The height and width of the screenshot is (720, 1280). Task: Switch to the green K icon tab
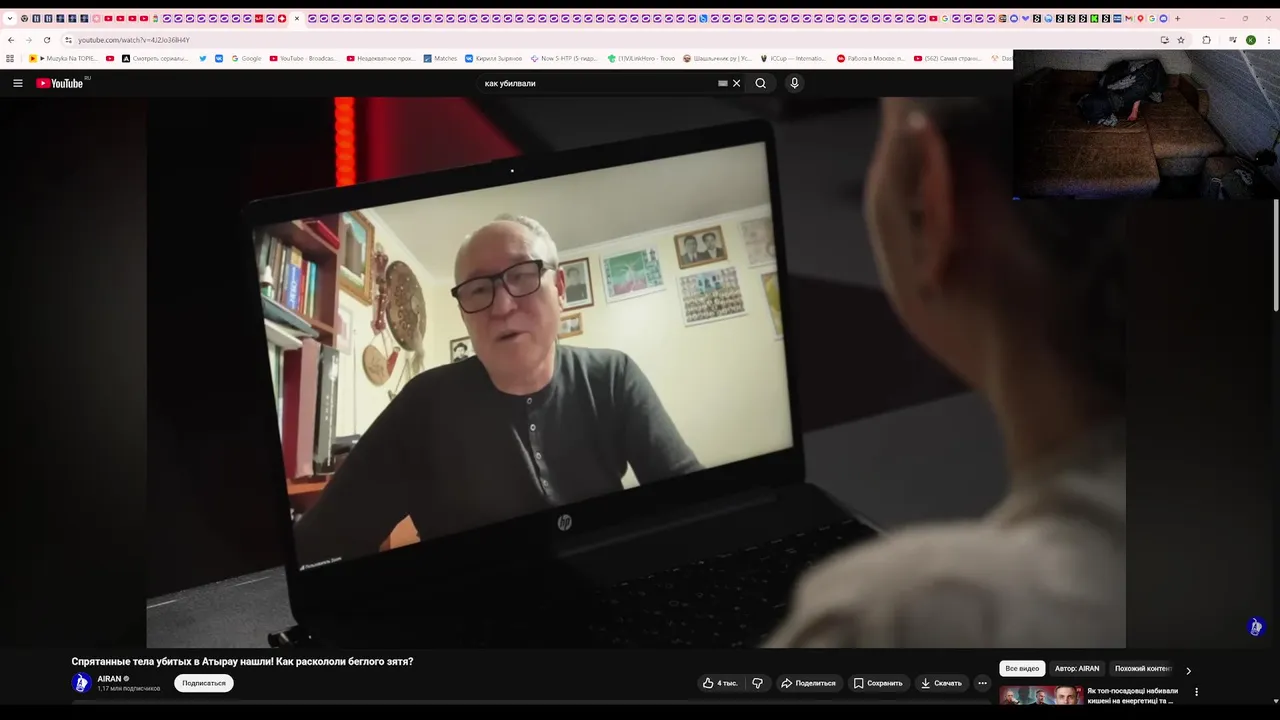[x=1095, y=18]
